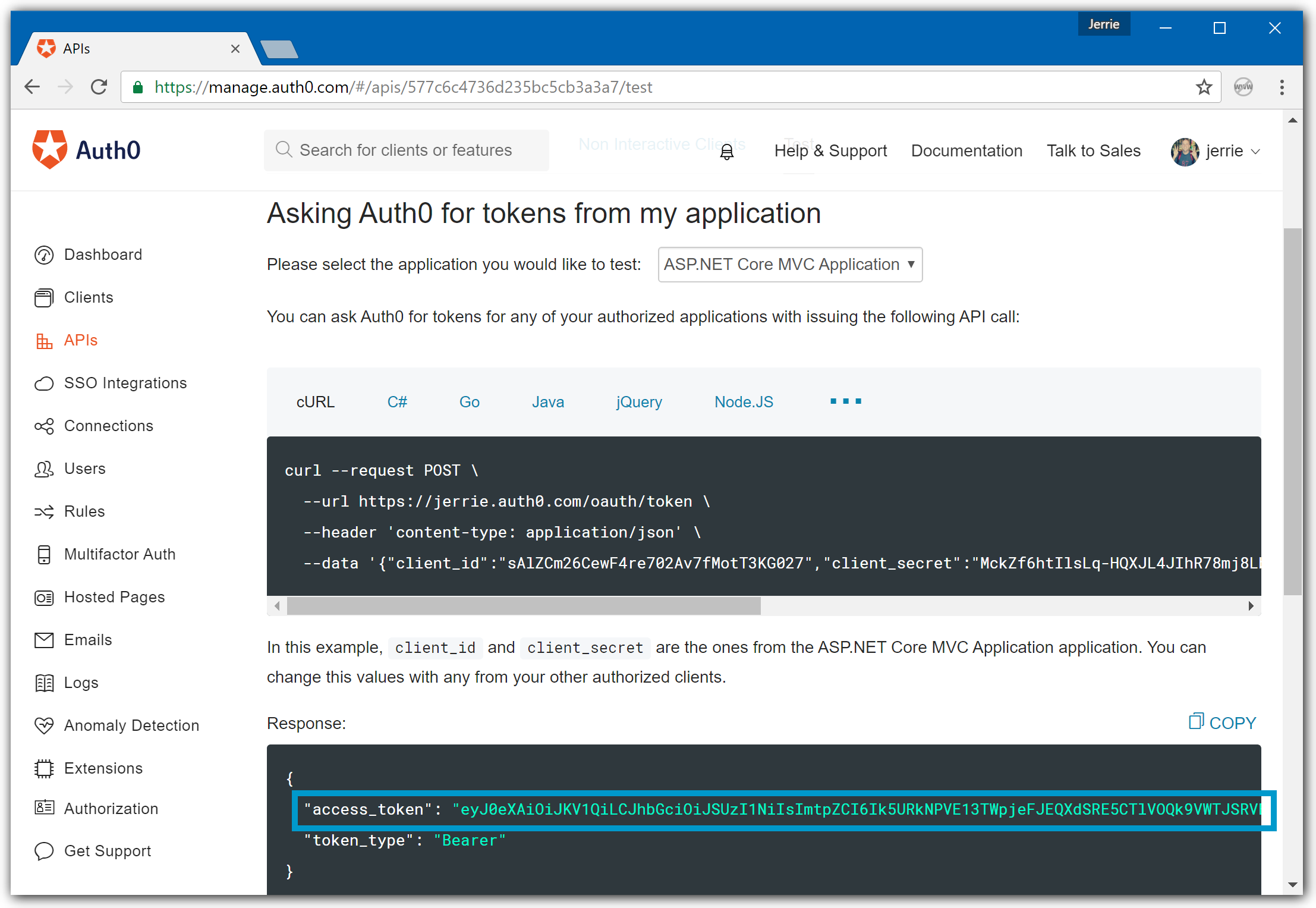Click the Emails envelope icon

(x=44, y=640)
